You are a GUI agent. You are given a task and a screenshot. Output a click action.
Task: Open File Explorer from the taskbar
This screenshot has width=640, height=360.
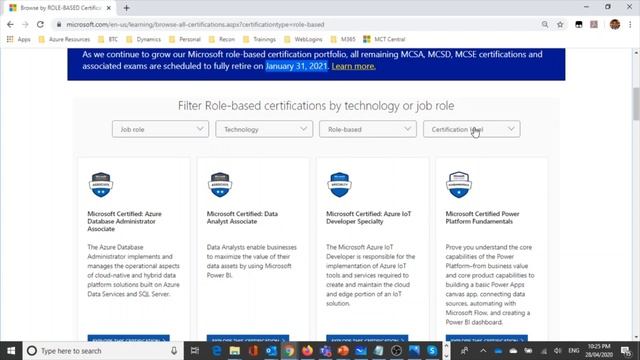tap(235, 351)
